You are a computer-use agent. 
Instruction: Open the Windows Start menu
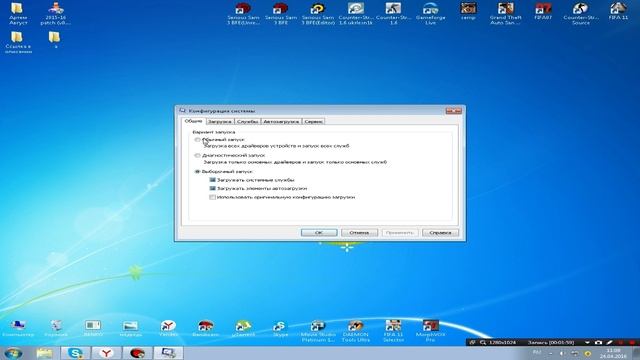(x=13, y=353)
